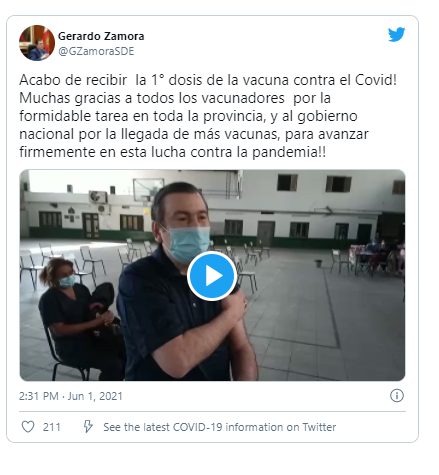The width and height of the screenshot is (439, 475).
Task: Like the tweet with the heart icon
Action: click(x=28, y=427)
